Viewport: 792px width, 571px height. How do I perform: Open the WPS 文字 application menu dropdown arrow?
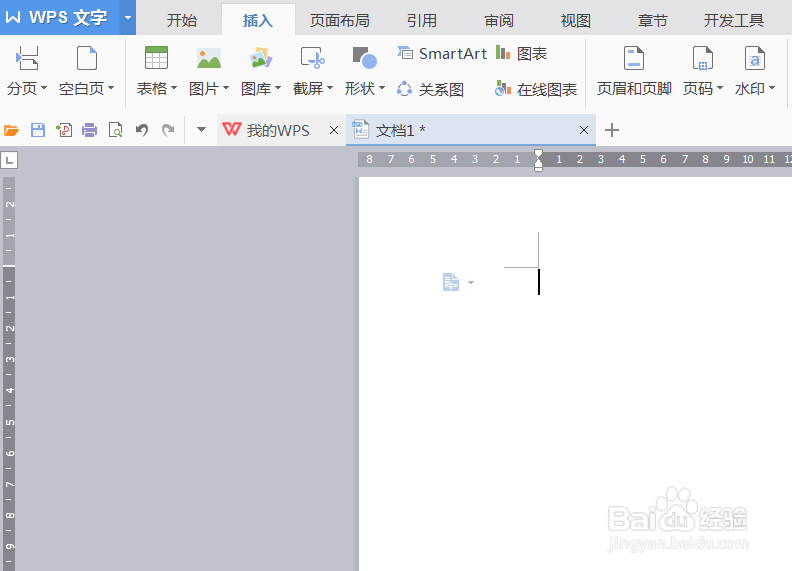(x=128, y=18)
